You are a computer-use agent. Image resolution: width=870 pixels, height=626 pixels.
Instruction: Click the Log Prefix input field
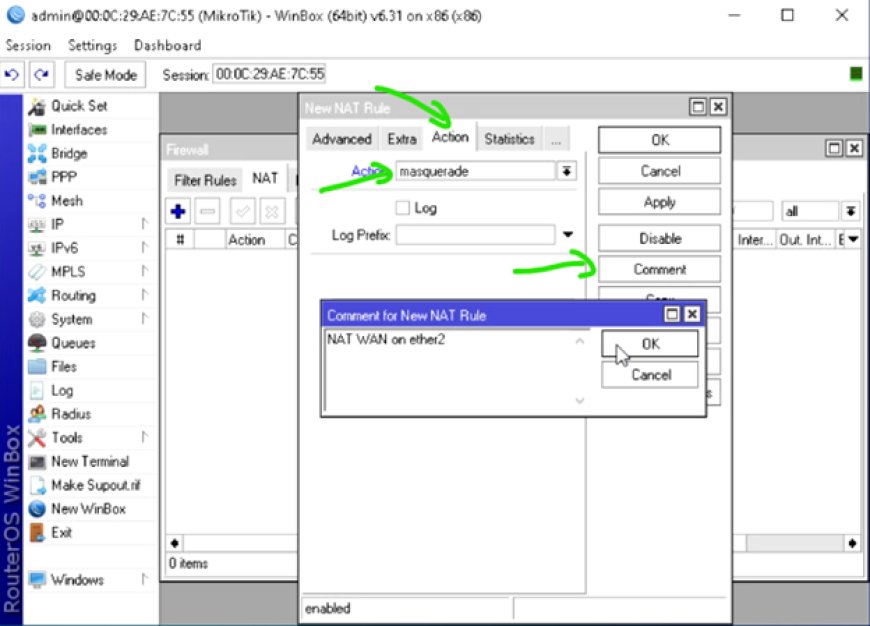[475, 235]
